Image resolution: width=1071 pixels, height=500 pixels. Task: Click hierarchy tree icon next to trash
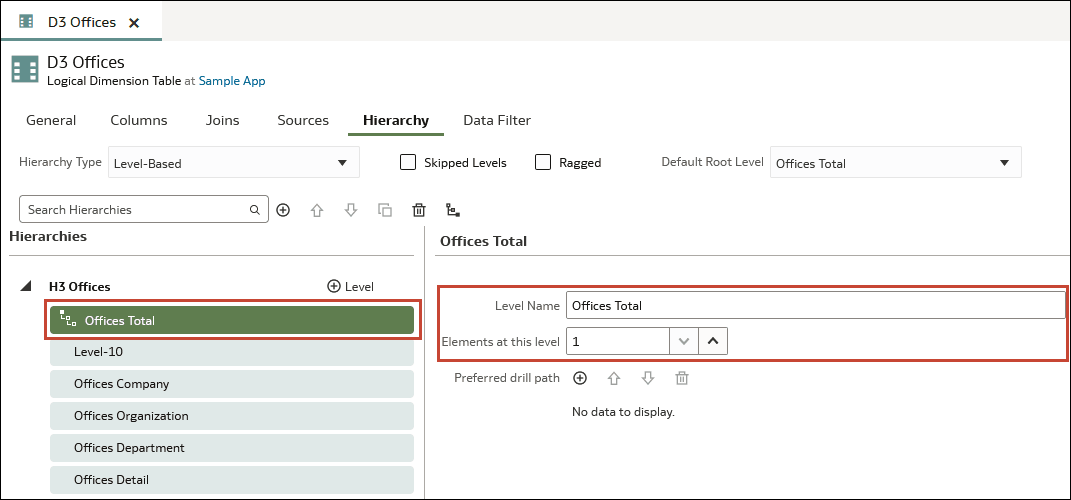(452, 210)
